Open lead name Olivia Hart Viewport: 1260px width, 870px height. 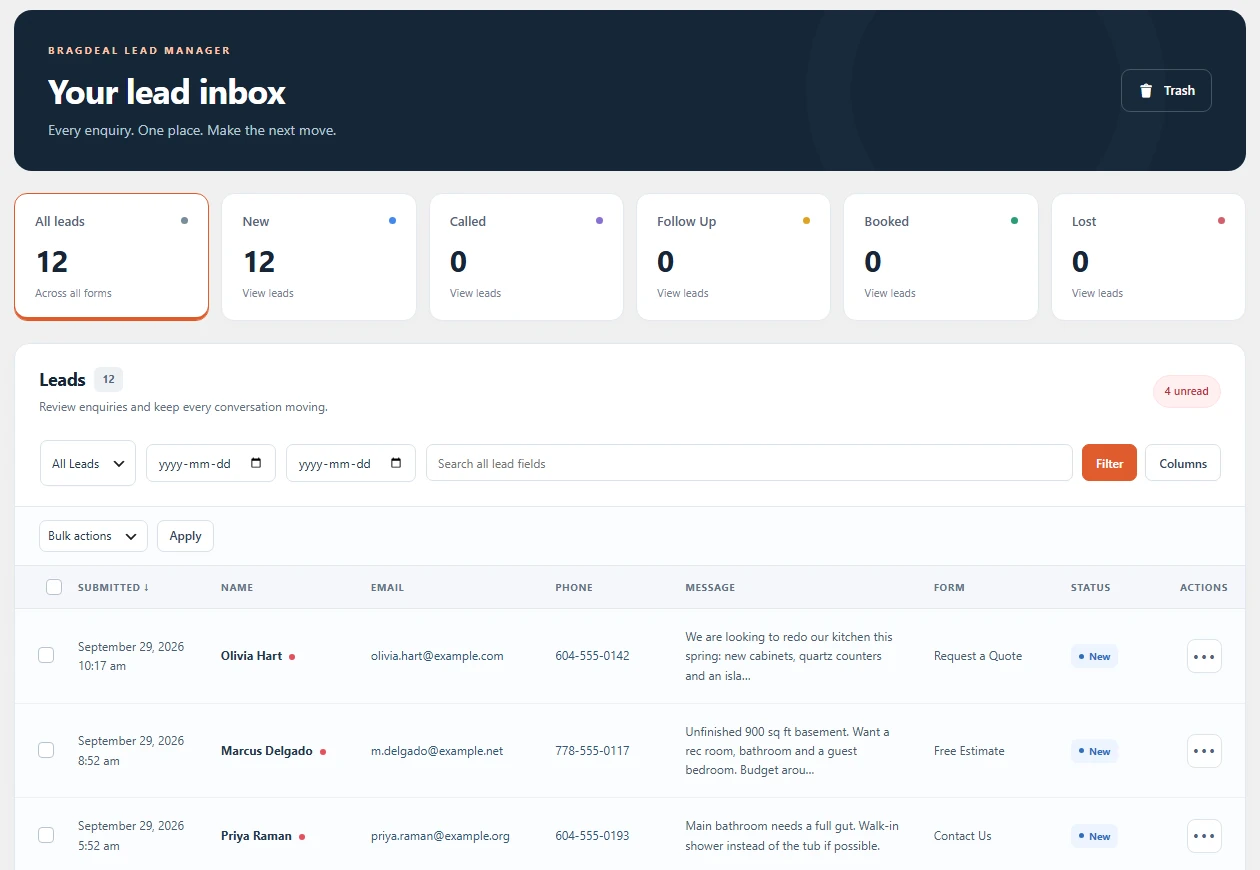click(x=252, y=656)
